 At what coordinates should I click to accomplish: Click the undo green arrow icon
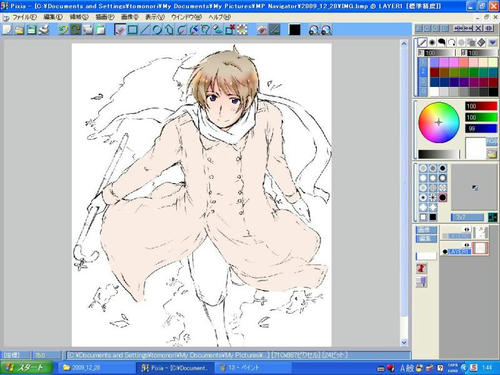click(63, 30)
